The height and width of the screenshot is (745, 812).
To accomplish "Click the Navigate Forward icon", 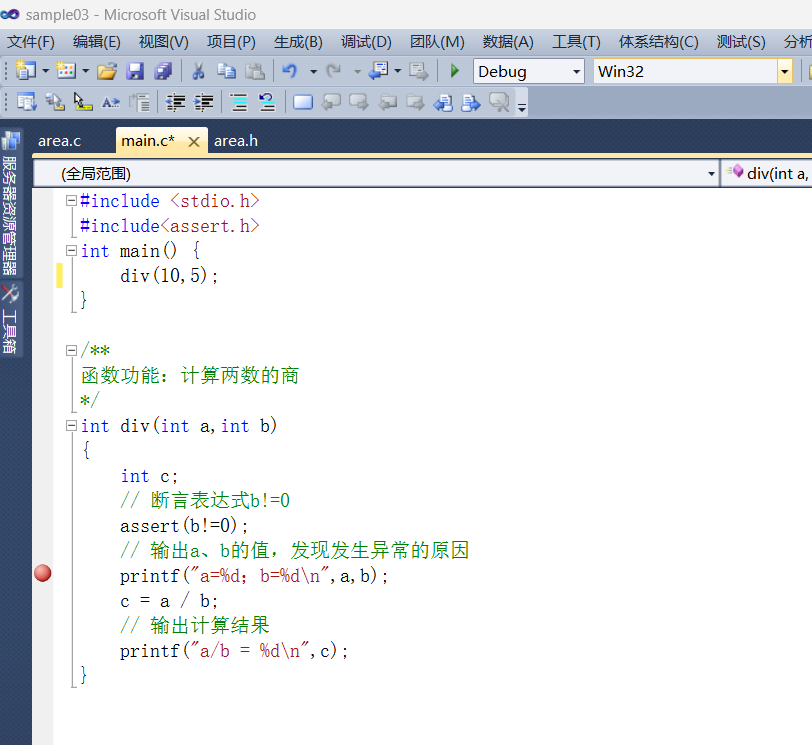I will click(418, 71).
